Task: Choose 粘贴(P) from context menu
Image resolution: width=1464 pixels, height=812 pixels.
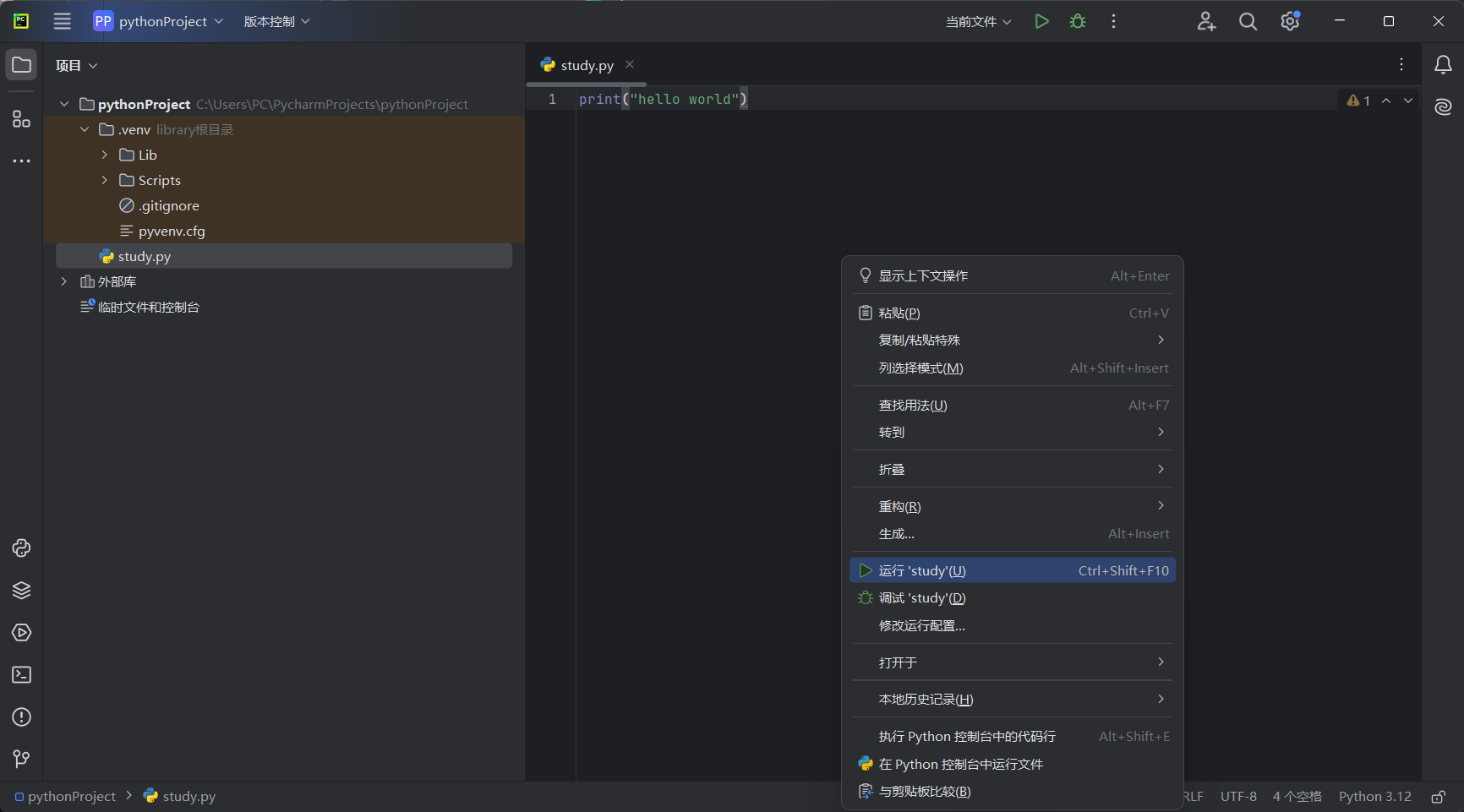Action: click(1013, 313)
